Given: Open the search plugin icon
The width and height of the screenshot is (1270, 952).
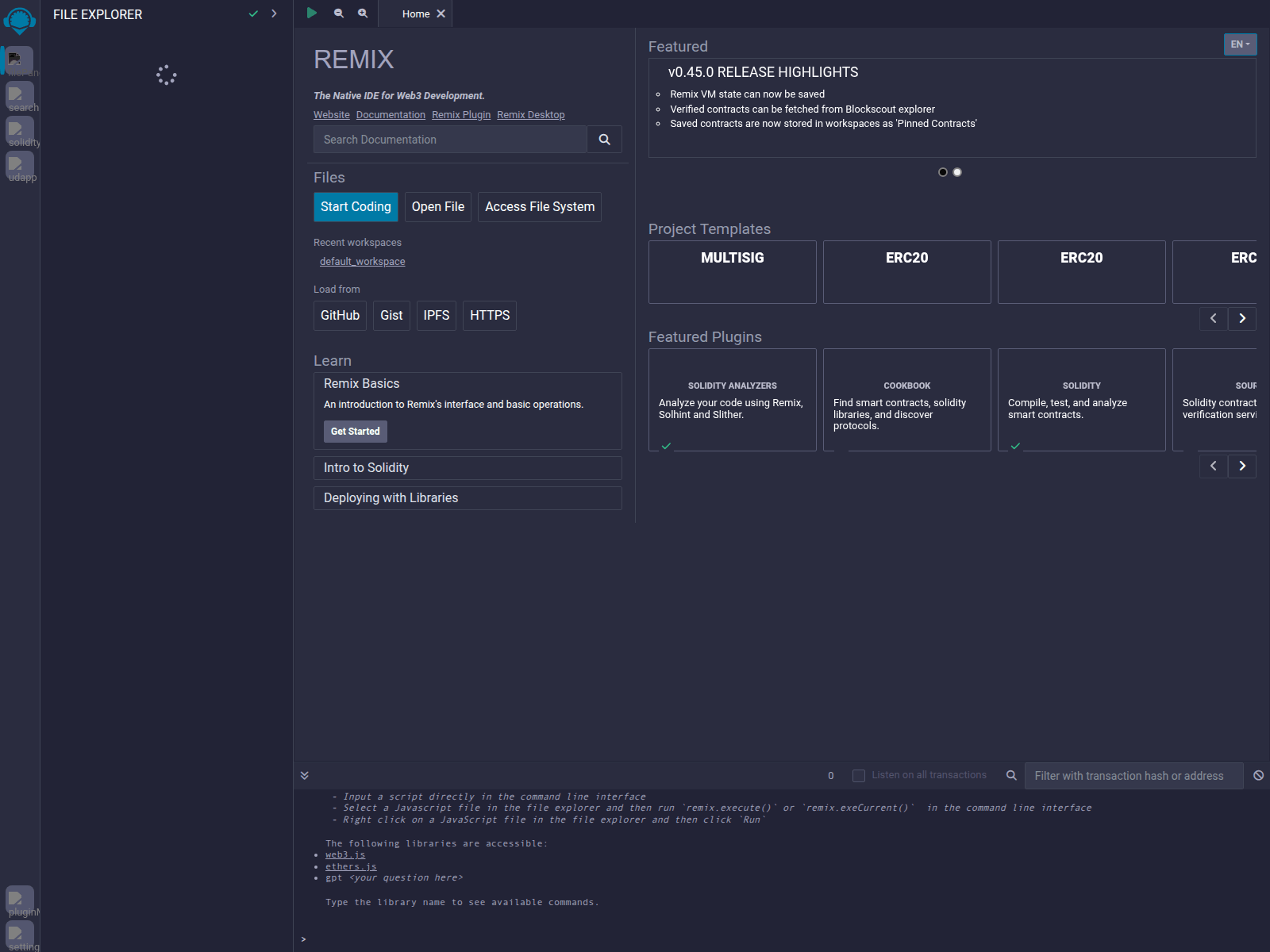Looking at the screenshot, I should tap(20, 96).
